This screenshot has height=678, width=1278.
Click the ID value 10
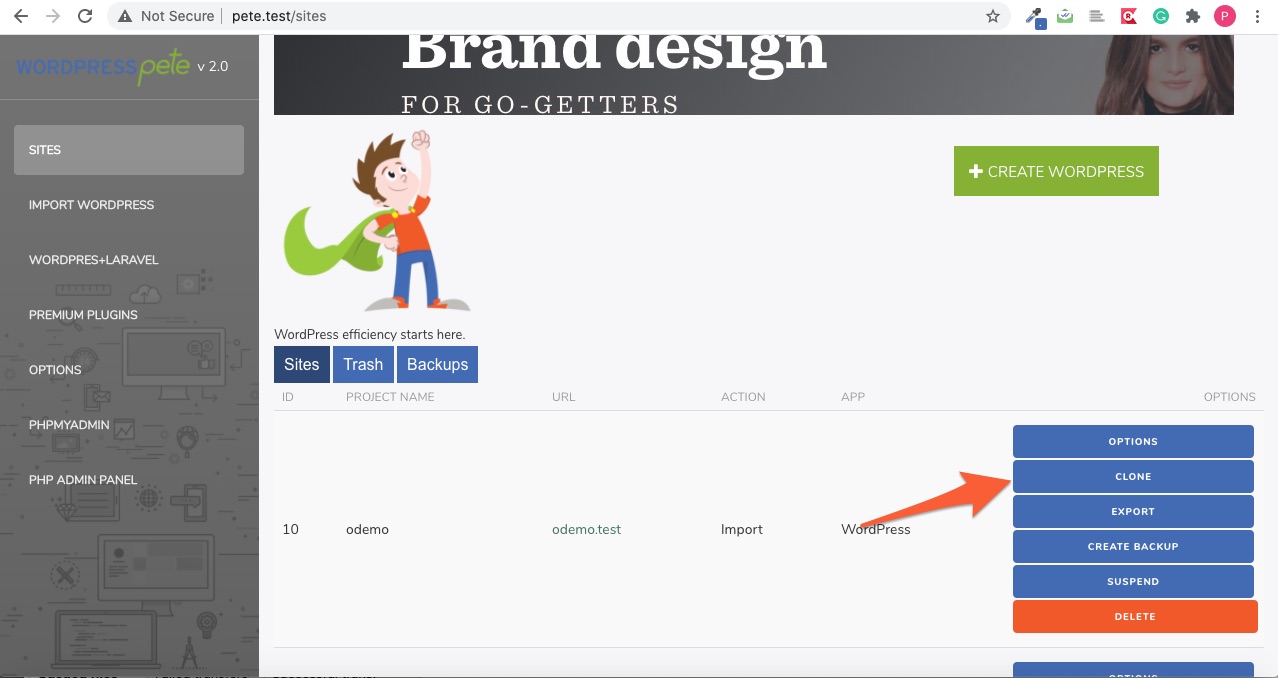click(290, 529)
